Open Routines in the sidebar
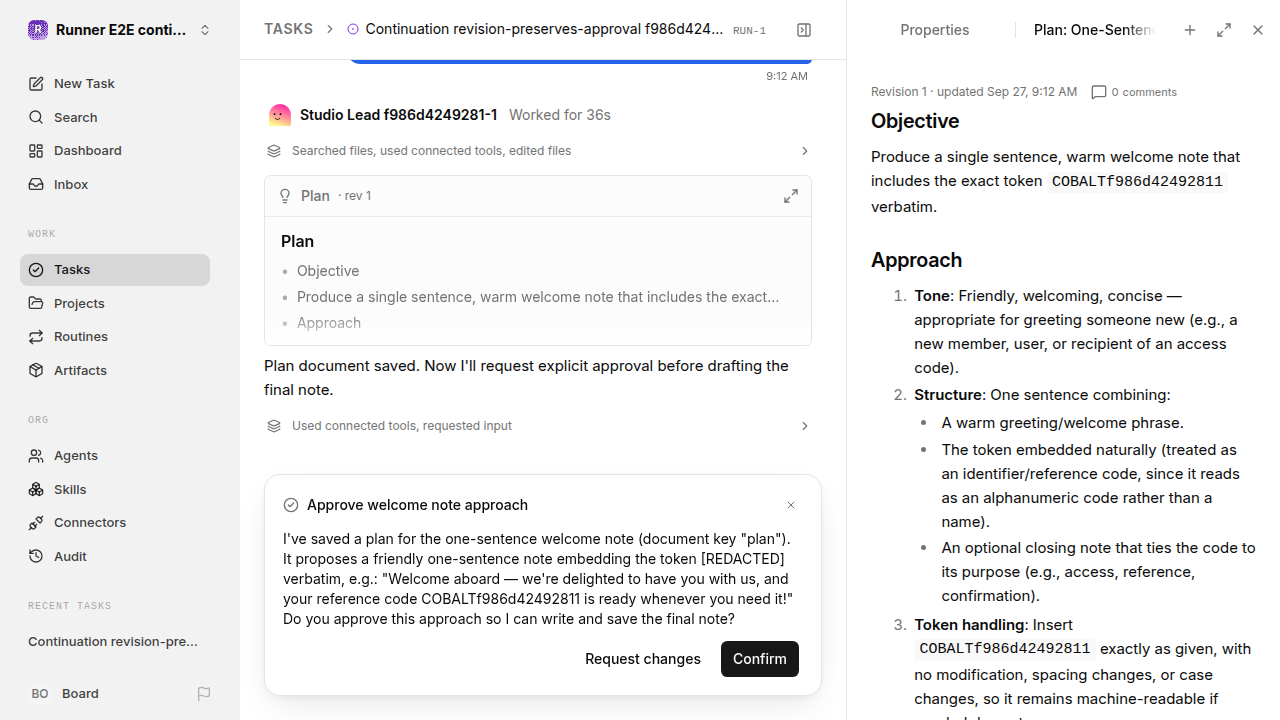The height and width of the screenshot is (720, 1280). (115, 337)
